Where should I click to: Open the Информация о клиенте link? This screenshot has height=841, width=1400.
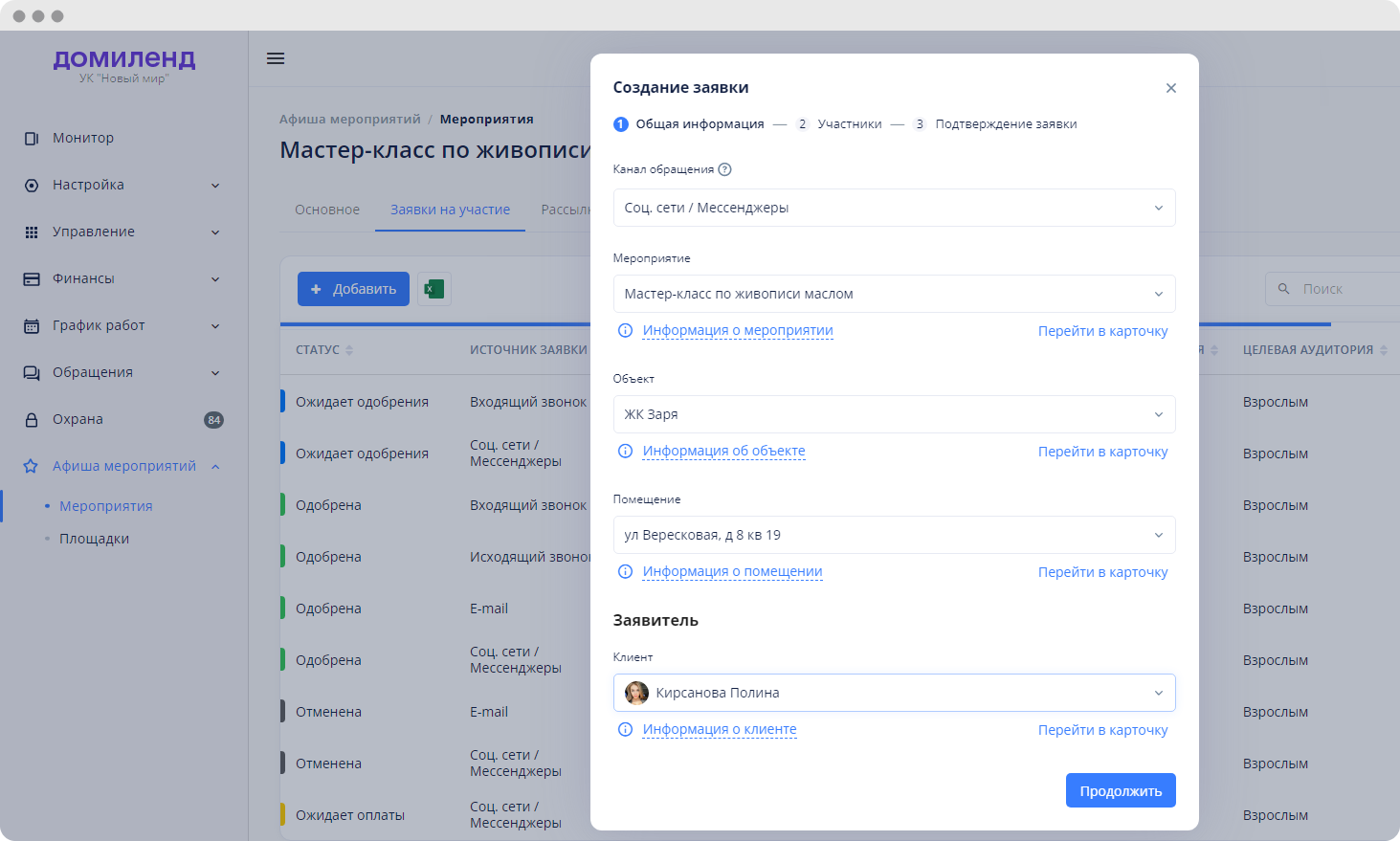coord(720,730)
